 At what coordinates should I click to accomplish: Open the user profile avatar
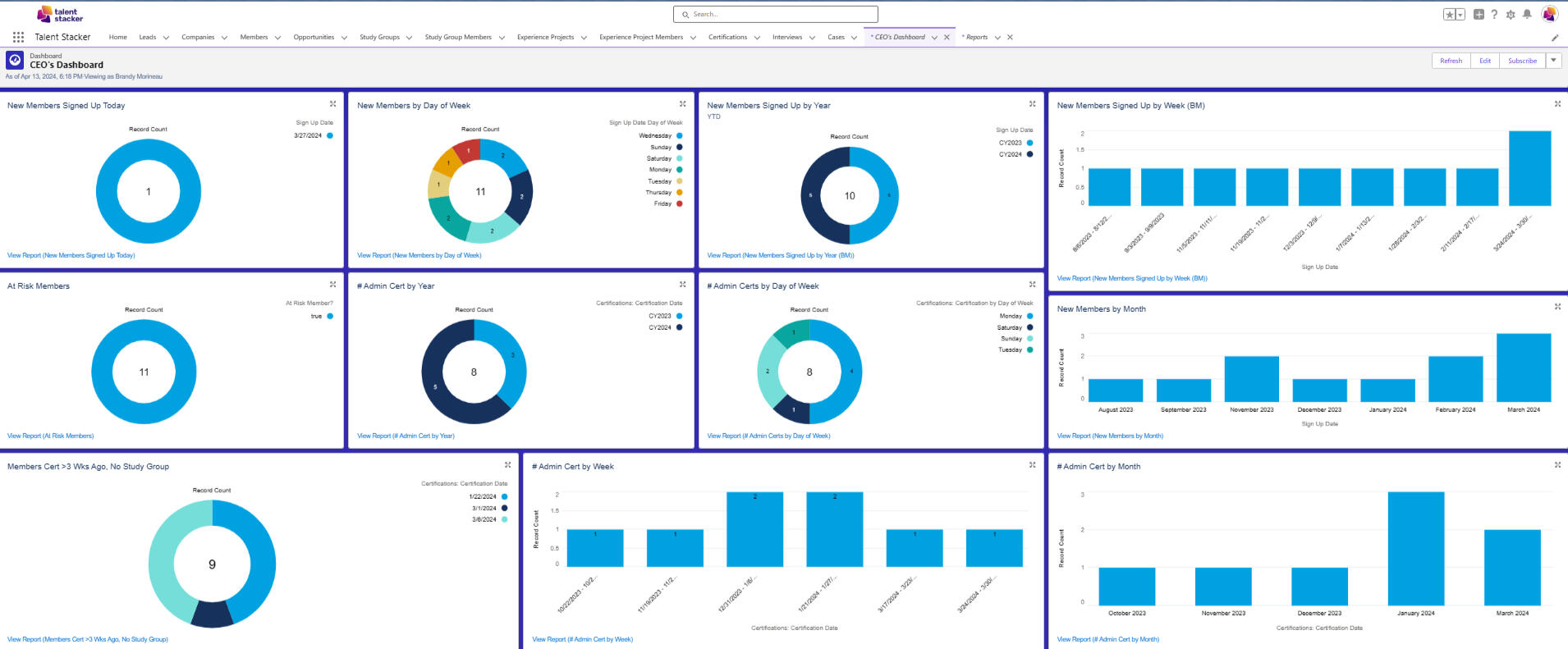pyautogui.click(x=1549, y=14)
